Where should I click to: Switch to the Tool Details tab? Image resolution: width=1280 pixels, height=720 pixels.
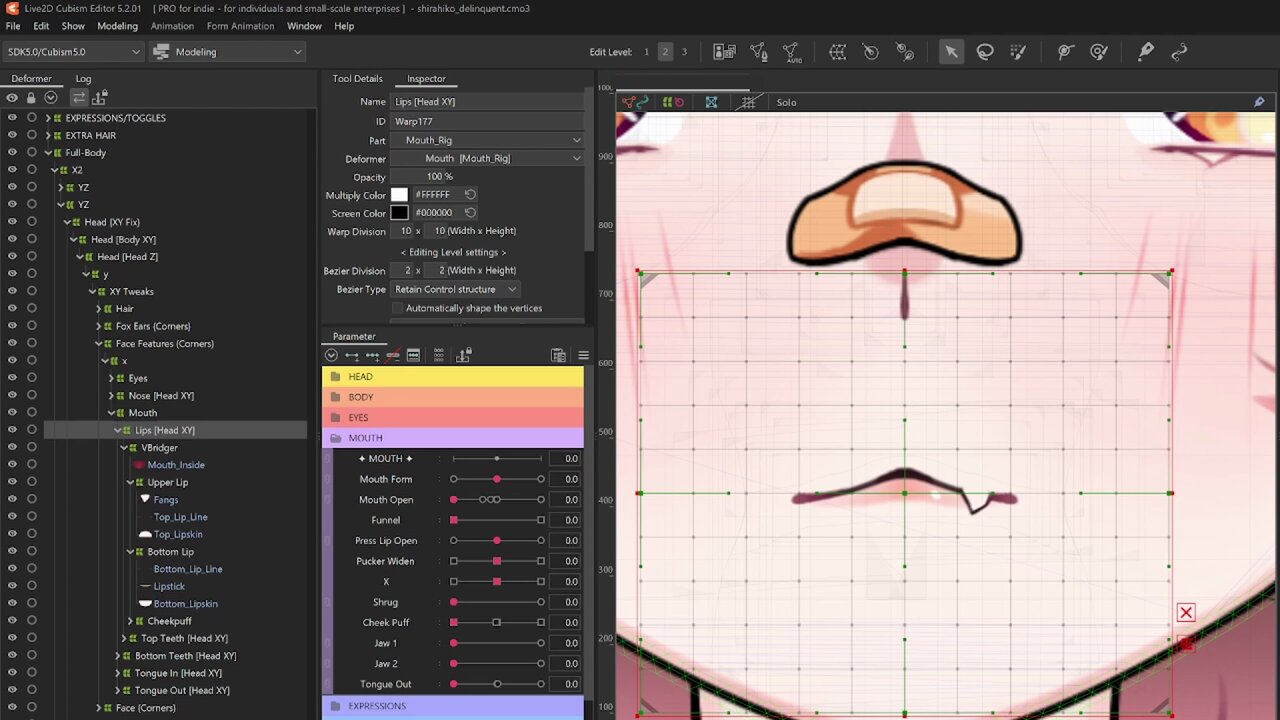(x=357, y=78)
